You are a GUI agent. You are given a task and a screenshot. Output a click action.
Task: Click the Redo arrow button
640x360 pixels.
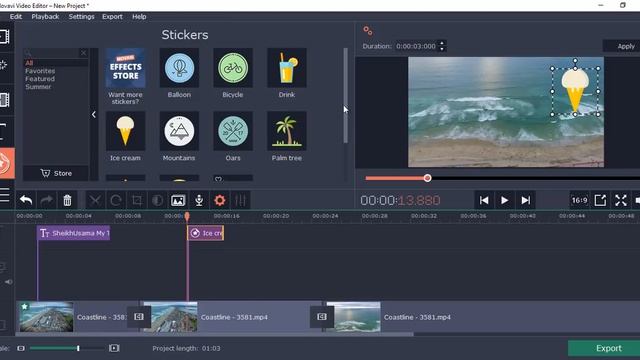pos(47,200)
